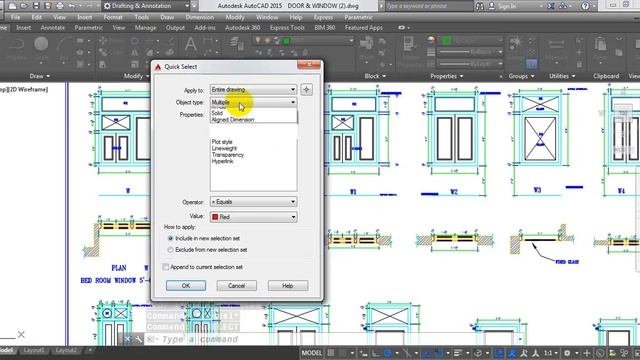Click the Sign In link
This screenshot has width=640, height=360.
[507, 6]
